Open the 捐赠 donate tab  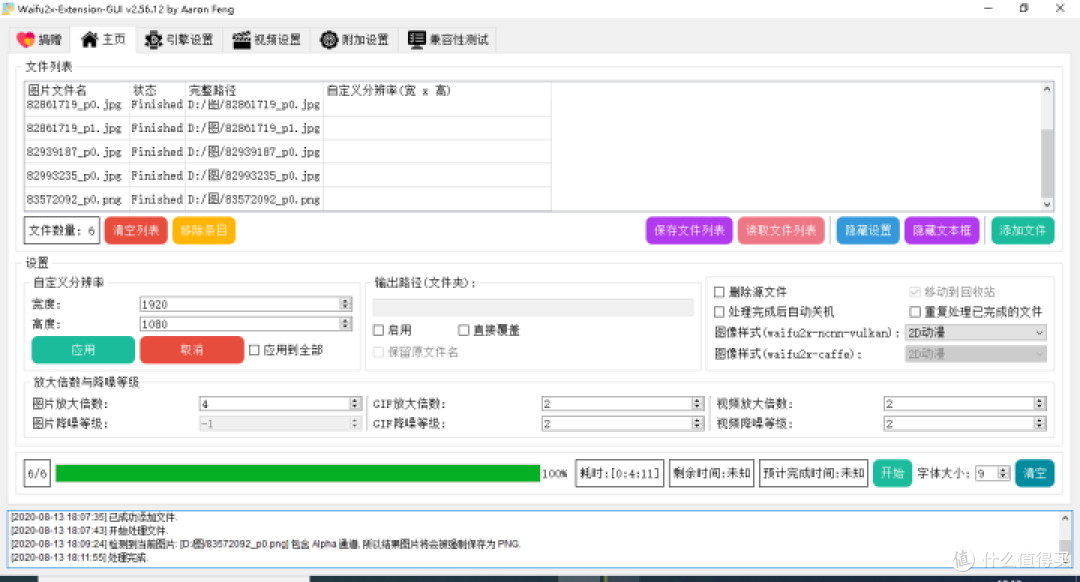(x=39, y=40)
